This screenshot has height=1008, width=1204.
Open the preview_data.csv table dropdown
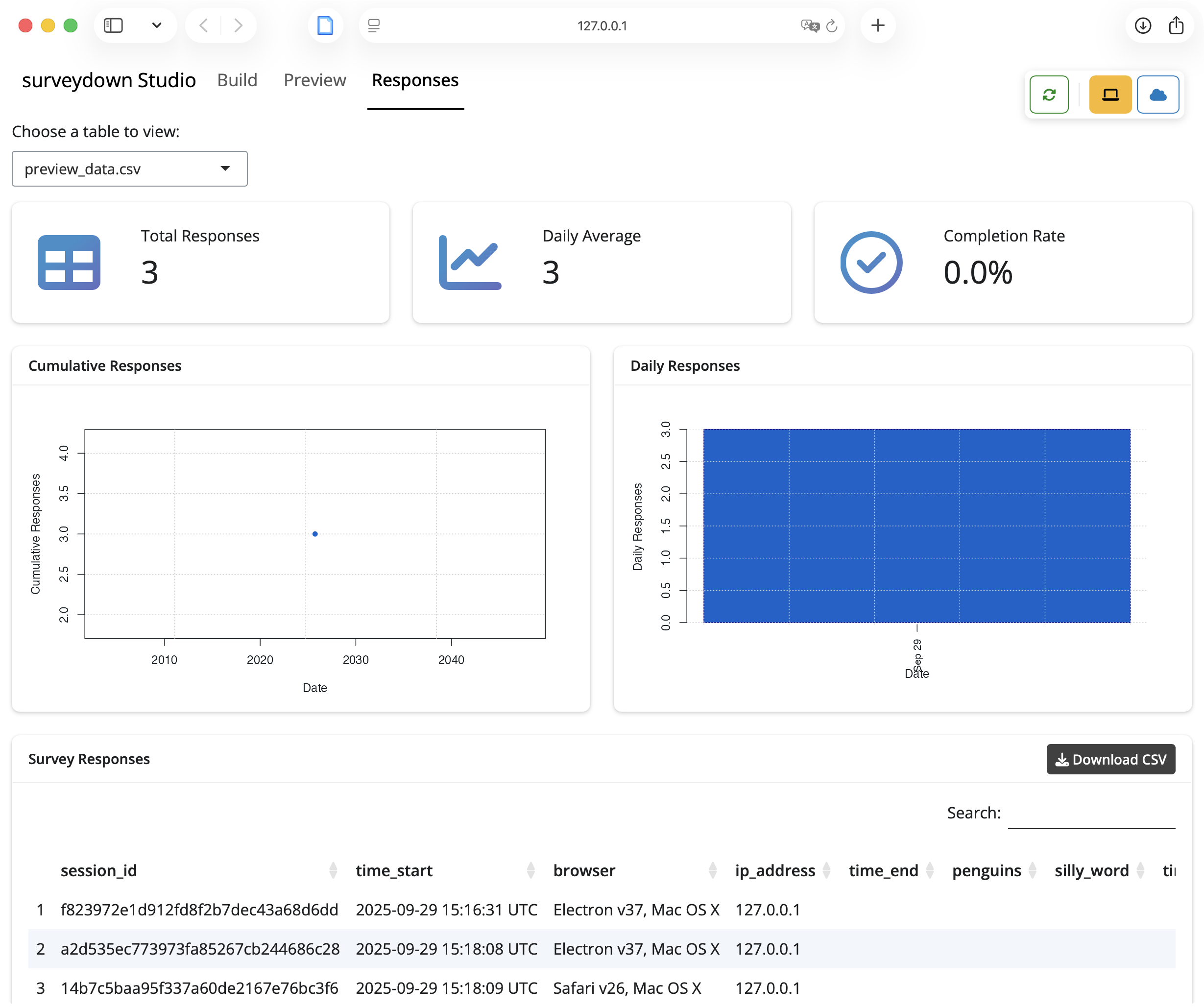pyautogui.click(x=130, y=168)
